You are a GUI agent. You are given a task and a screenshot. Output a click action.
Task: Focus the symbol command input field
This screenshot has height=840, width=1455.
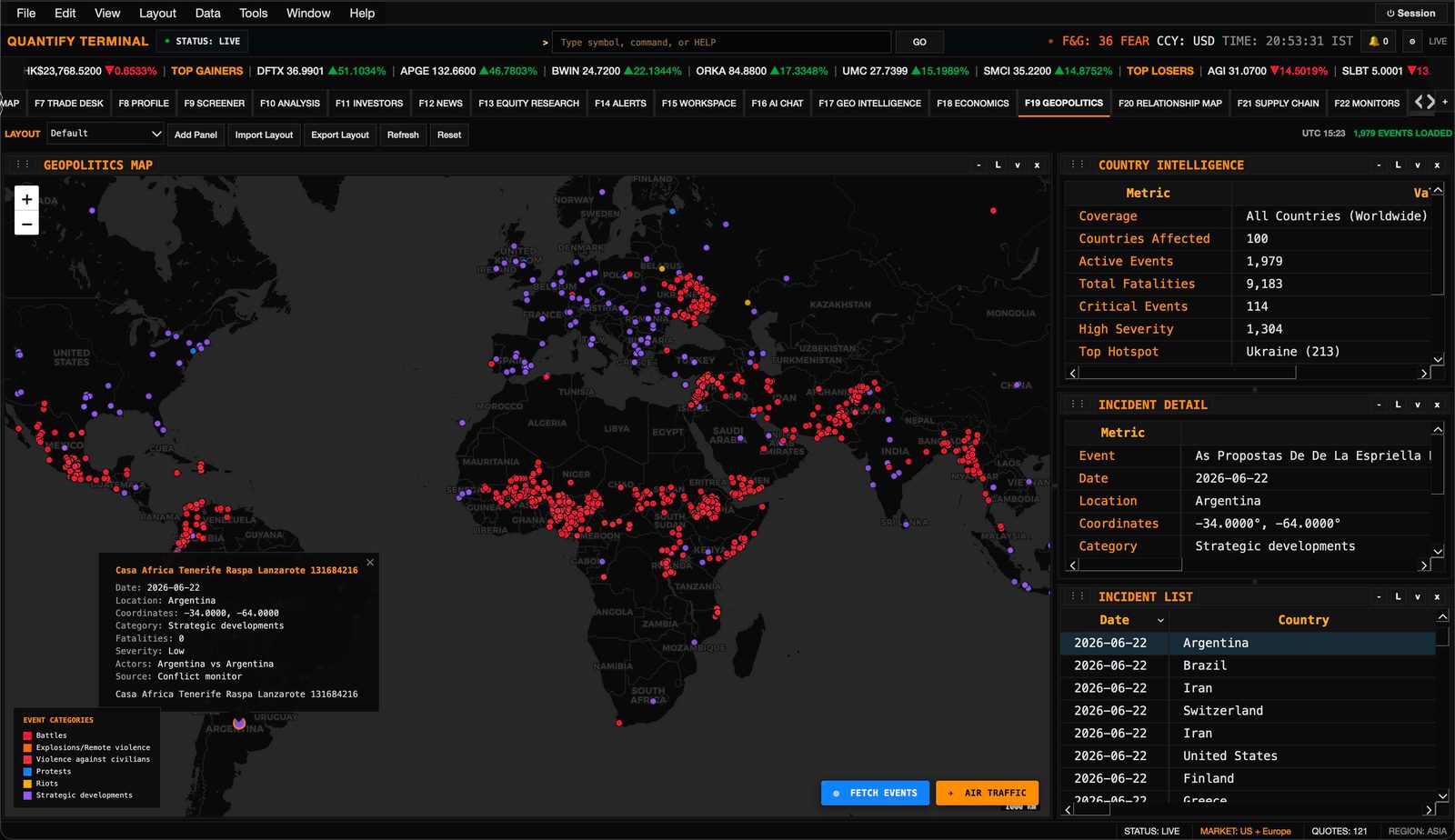pyautogui.click(x=721, y=42)
